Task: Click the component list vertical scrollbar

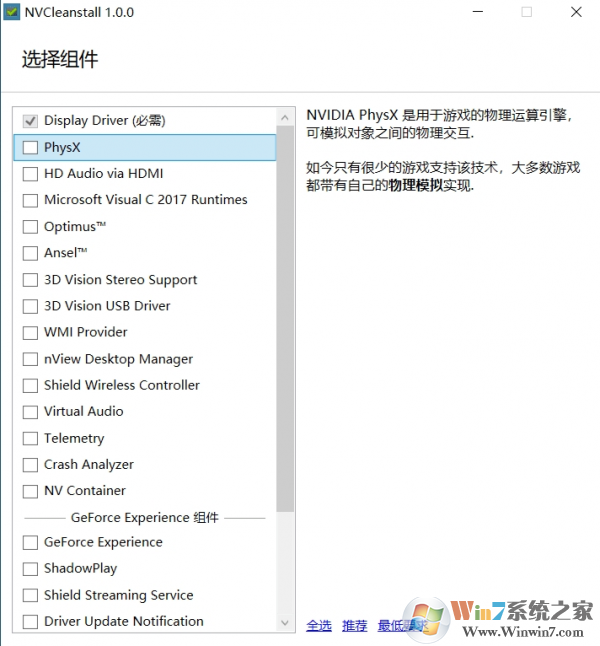Action: 285,320
